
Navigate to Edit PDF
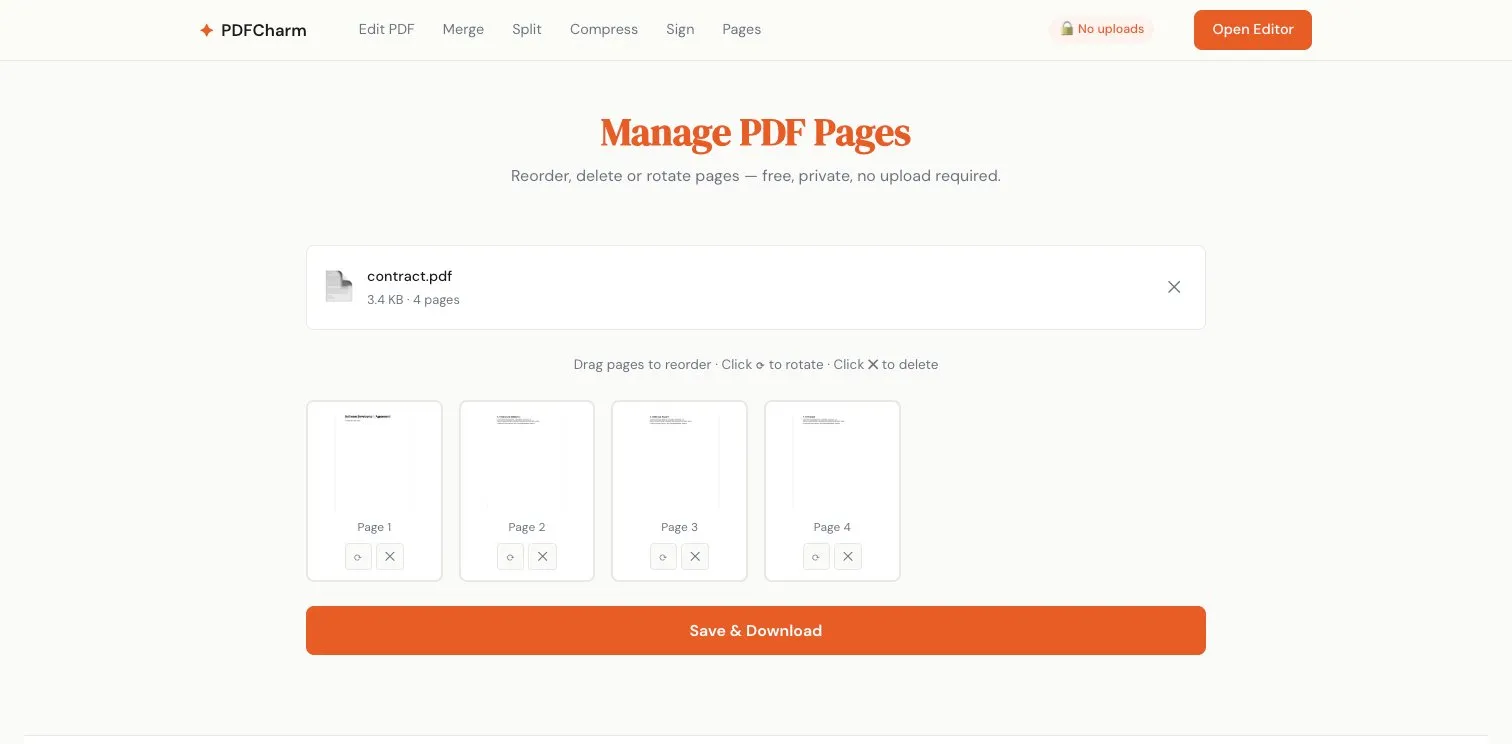386,29
